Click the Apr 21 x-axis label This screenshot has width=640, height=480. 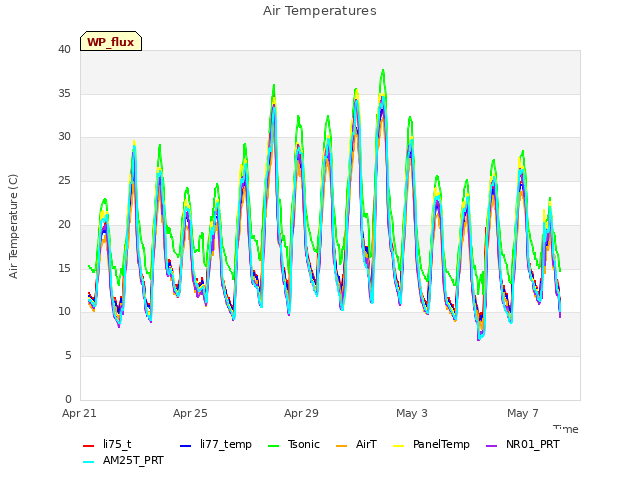[79, 413]
